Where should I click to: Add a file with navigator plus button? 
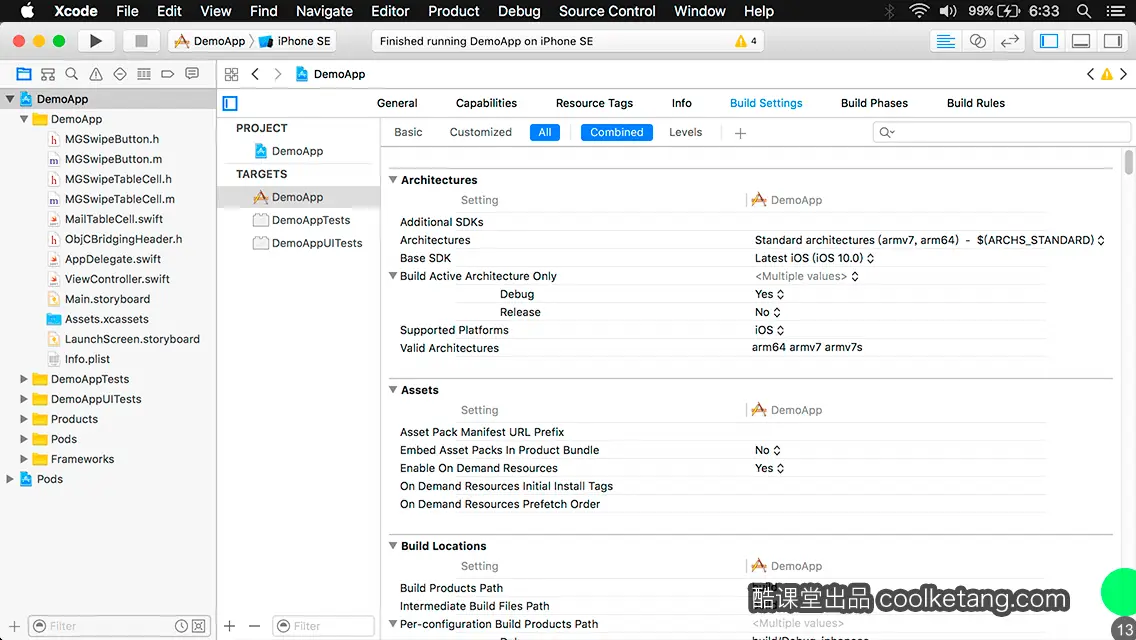pyautogui.click(x=14, y=626)
